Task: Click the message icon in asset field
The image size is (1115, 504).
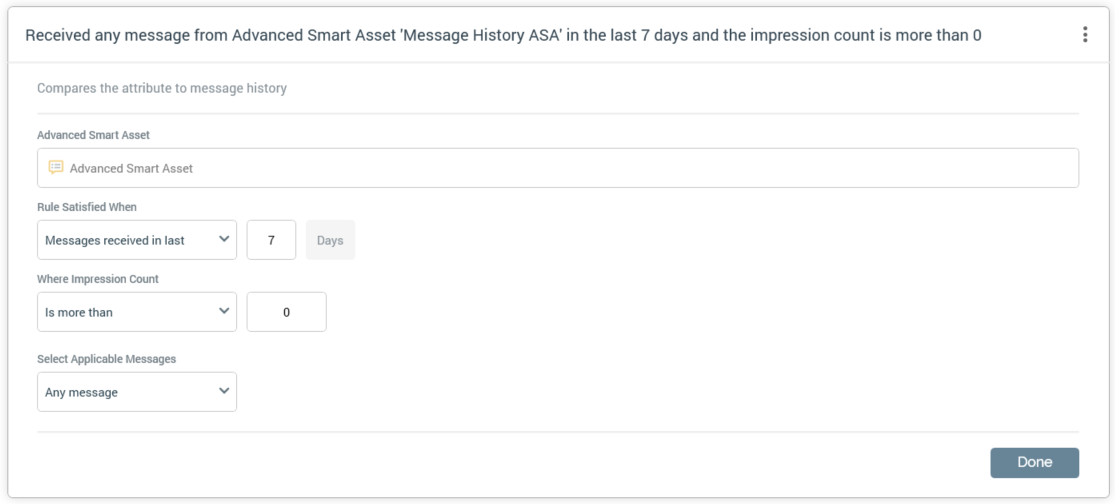Action: pyautogui.click(x=56, y=168)
